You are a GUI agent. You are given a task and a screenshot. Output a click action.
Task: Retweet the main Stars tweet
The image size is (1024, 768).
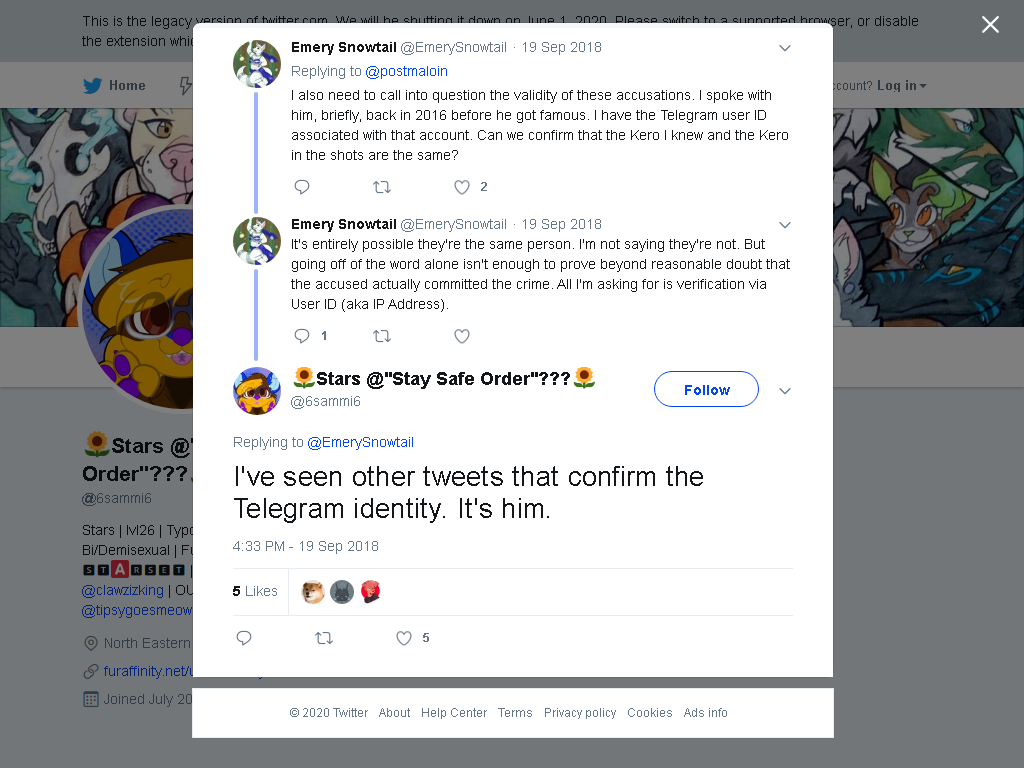pyautogui.click(x=324, y=638)
